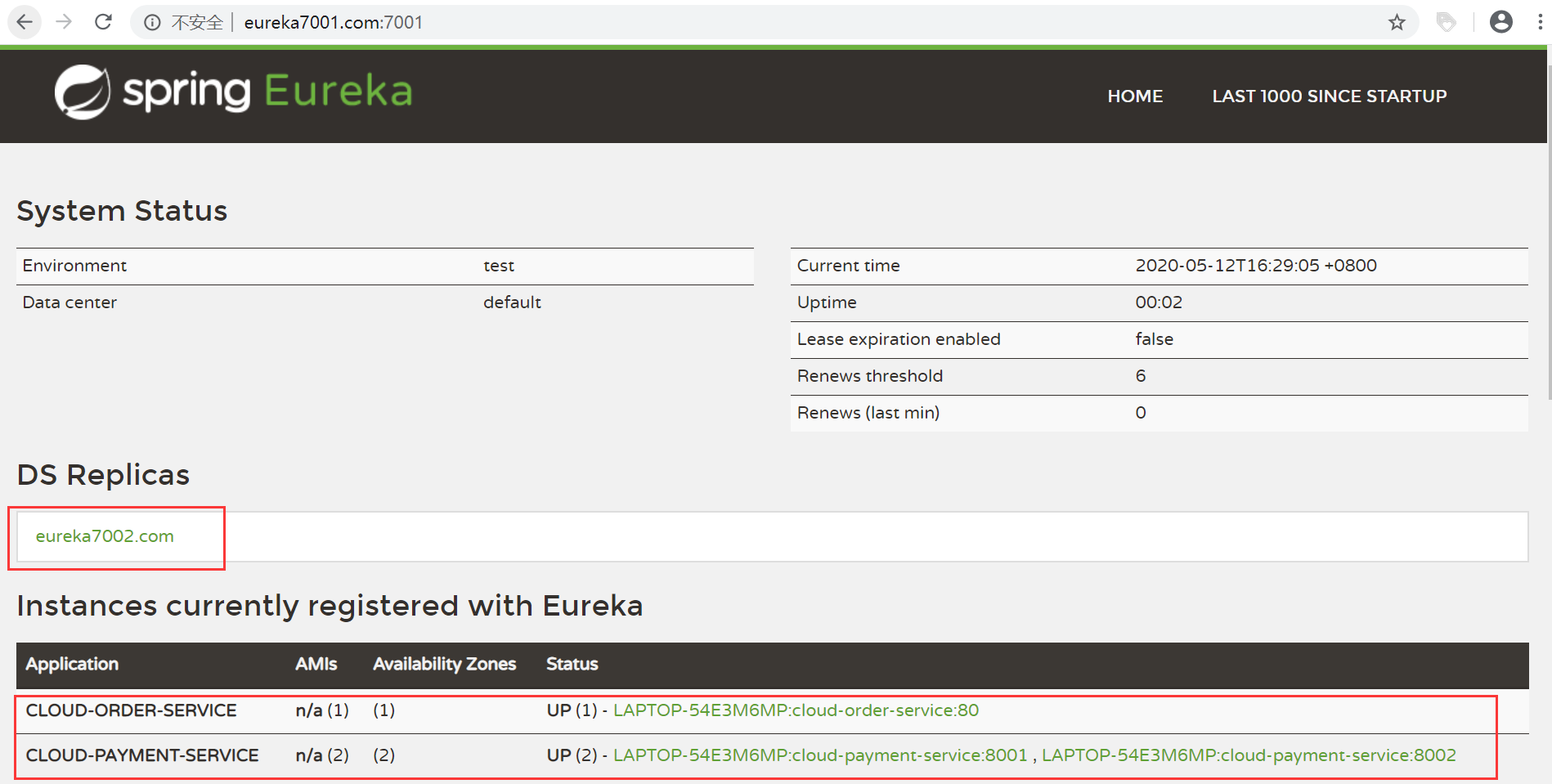Click the browser forward arrow
The image size is (1552, 784).
64,22
